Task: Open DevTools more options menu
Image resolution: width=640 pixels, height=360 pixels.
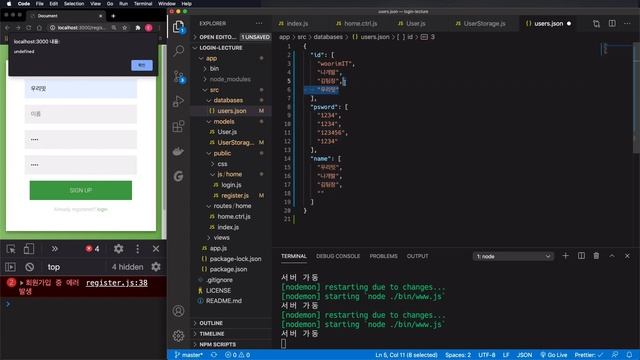Action: tap(138, 249)
